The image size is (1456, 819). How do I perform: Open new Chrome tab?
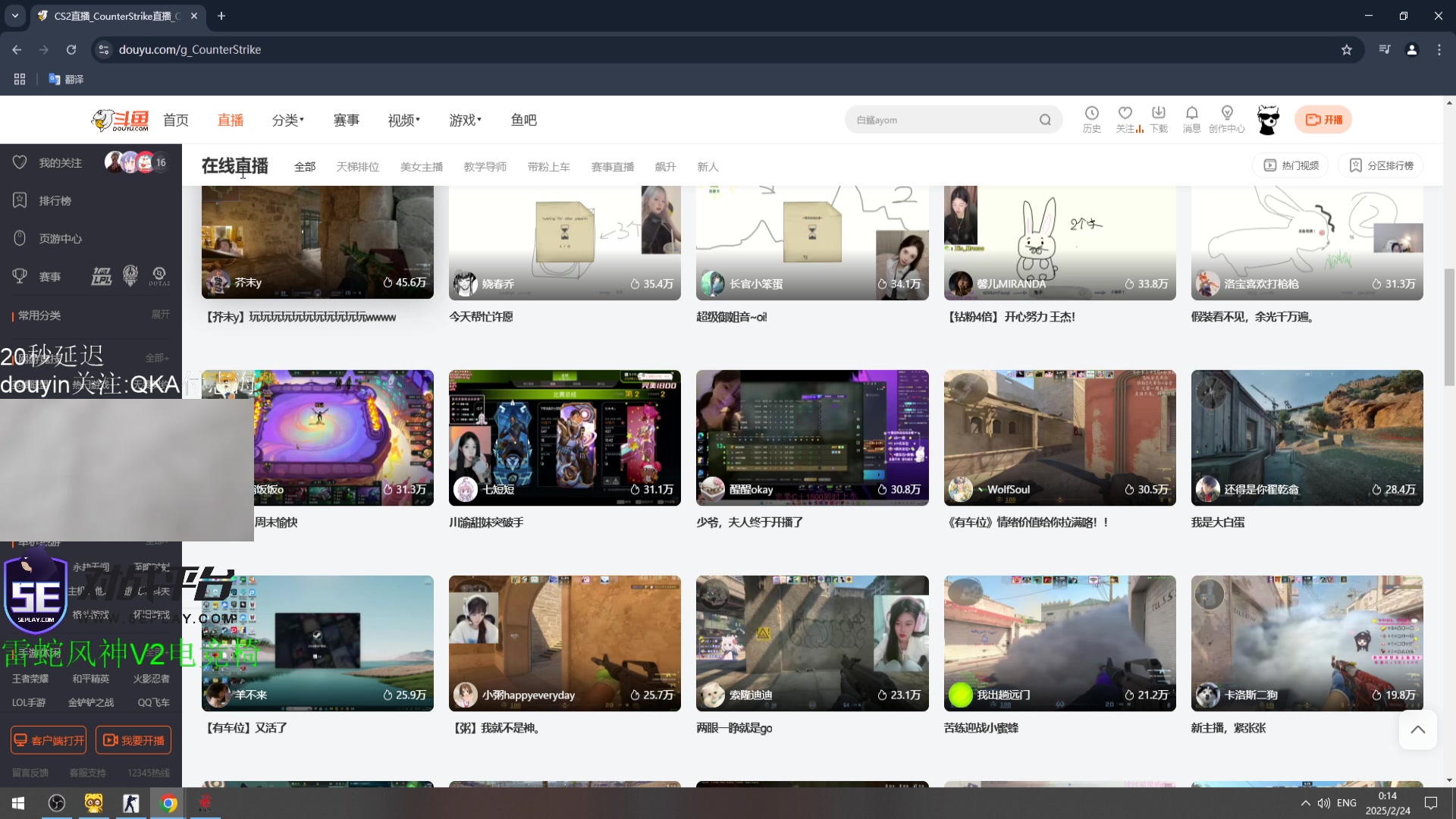[221, 15]
